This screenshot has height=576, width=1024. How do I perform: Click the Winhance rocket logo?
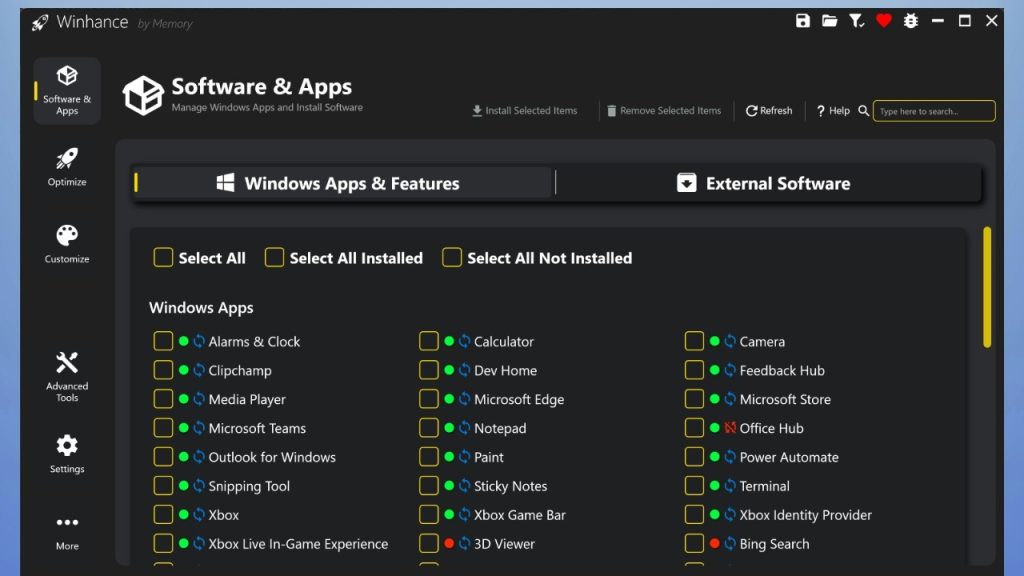[x=40, y=23]
